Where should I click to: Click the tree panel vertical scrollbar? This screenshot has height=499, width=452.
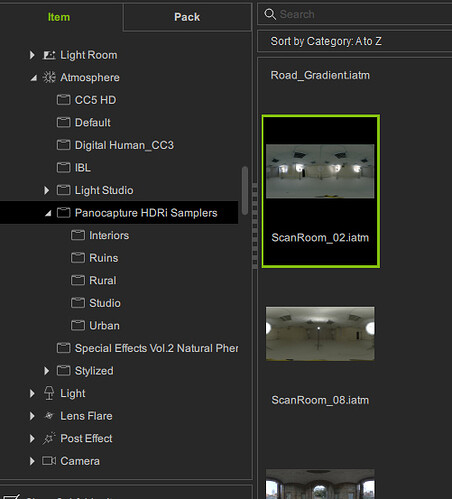click(245, 191)
